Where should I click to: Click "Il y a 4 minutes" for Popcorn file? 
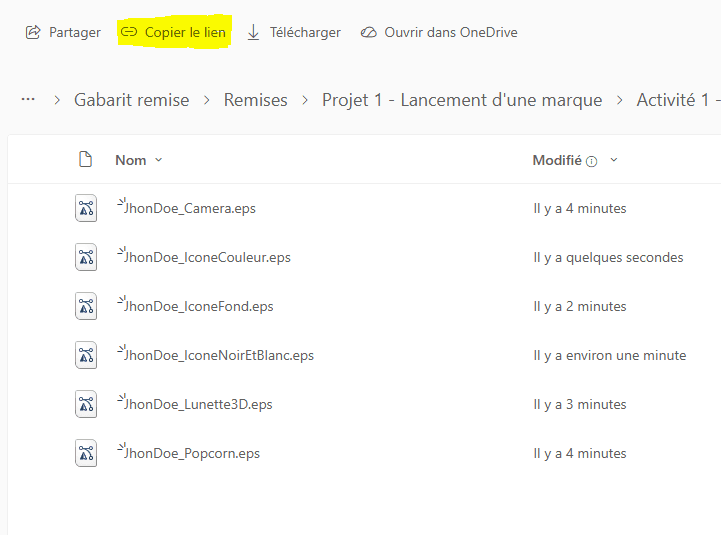coord(580,453)
